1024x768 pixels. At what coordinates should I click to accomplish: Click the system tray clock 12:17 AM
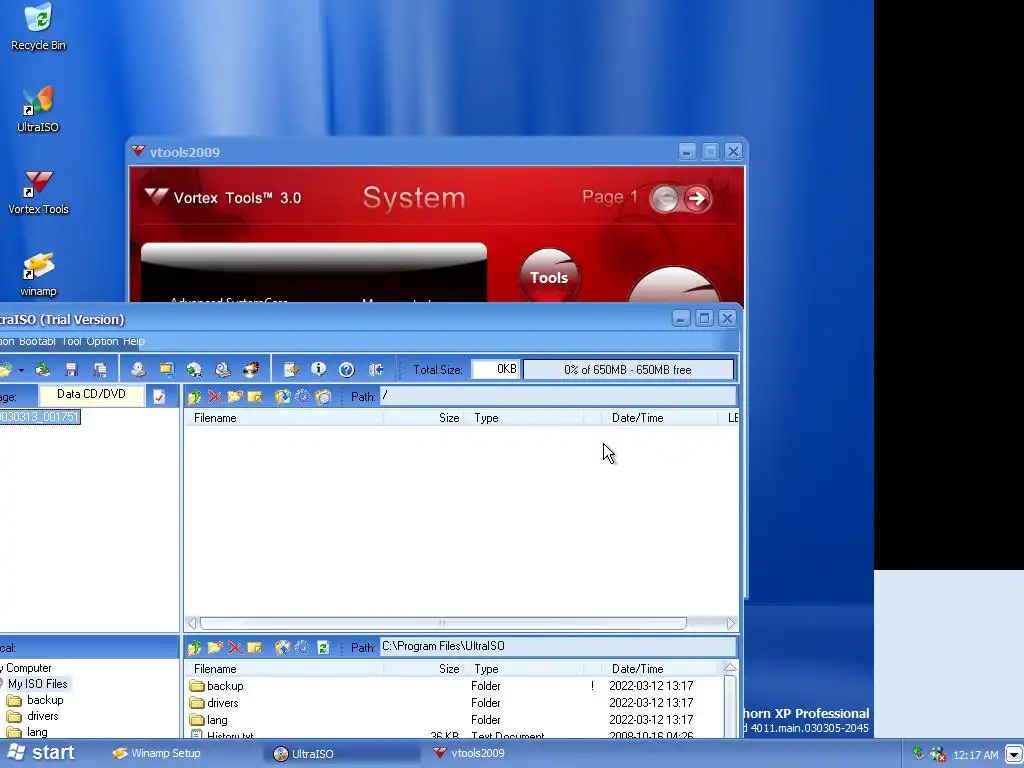(976, 755)
